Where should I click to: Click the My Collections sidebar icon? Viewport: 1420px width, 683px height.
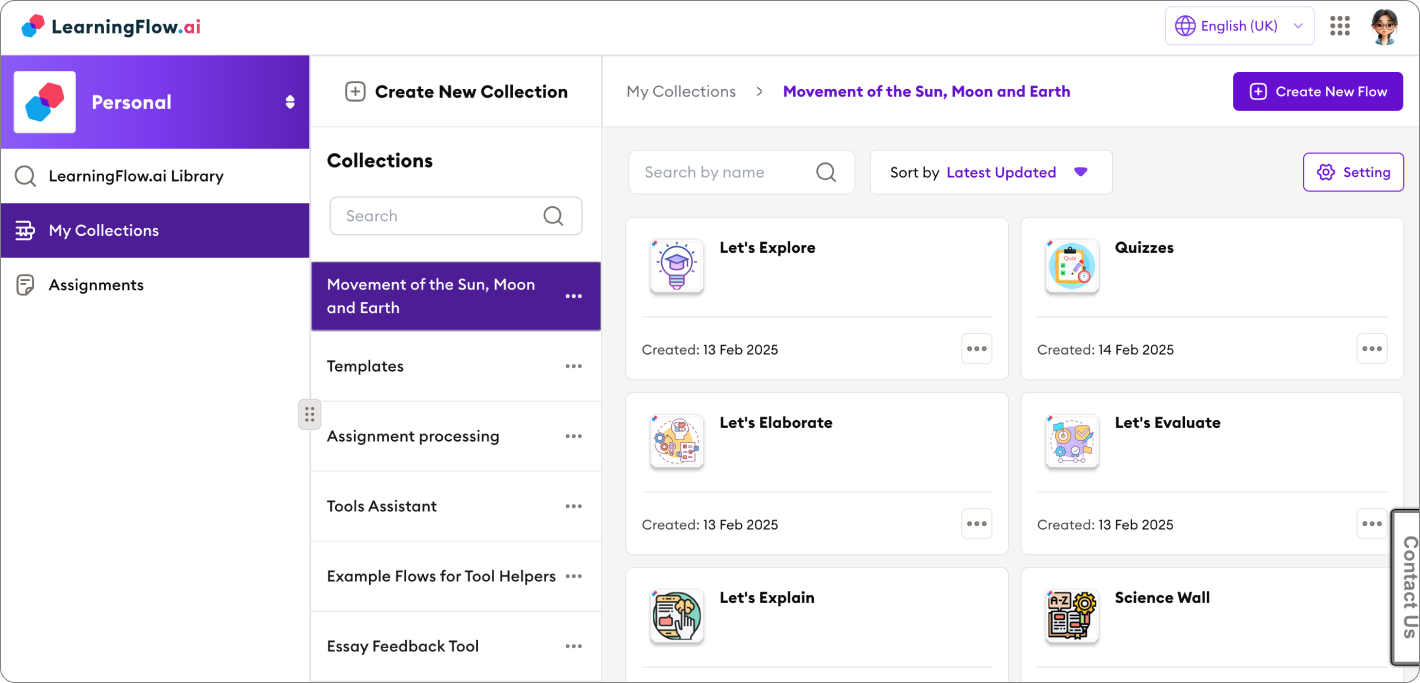point(25,231)
